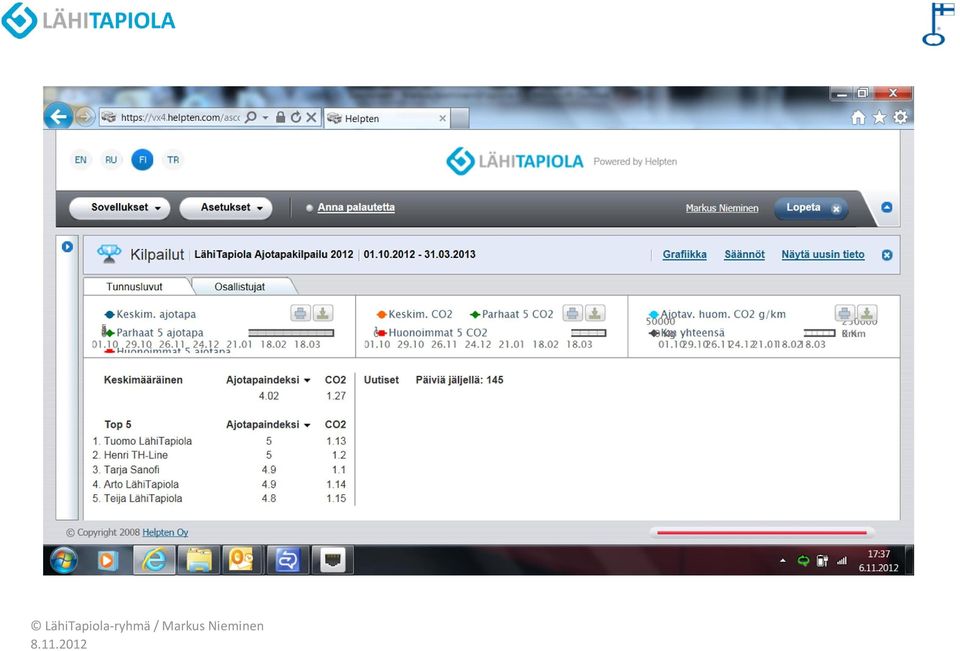Screen dimensions: 960x651
Task: Click the Lopeta logout button
Action: pos(811,208)
